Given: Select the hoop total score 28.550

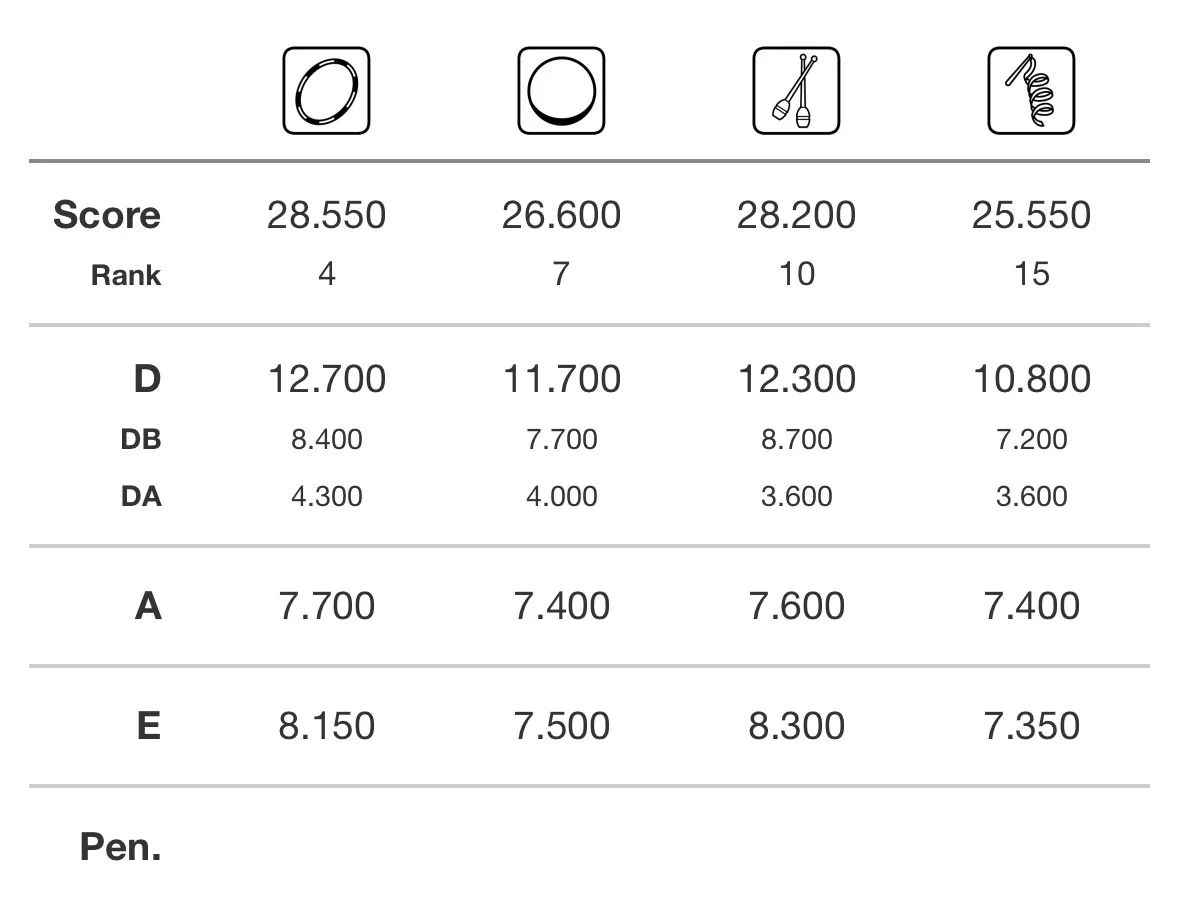Looking at the screenshot, I should [326, 215].
